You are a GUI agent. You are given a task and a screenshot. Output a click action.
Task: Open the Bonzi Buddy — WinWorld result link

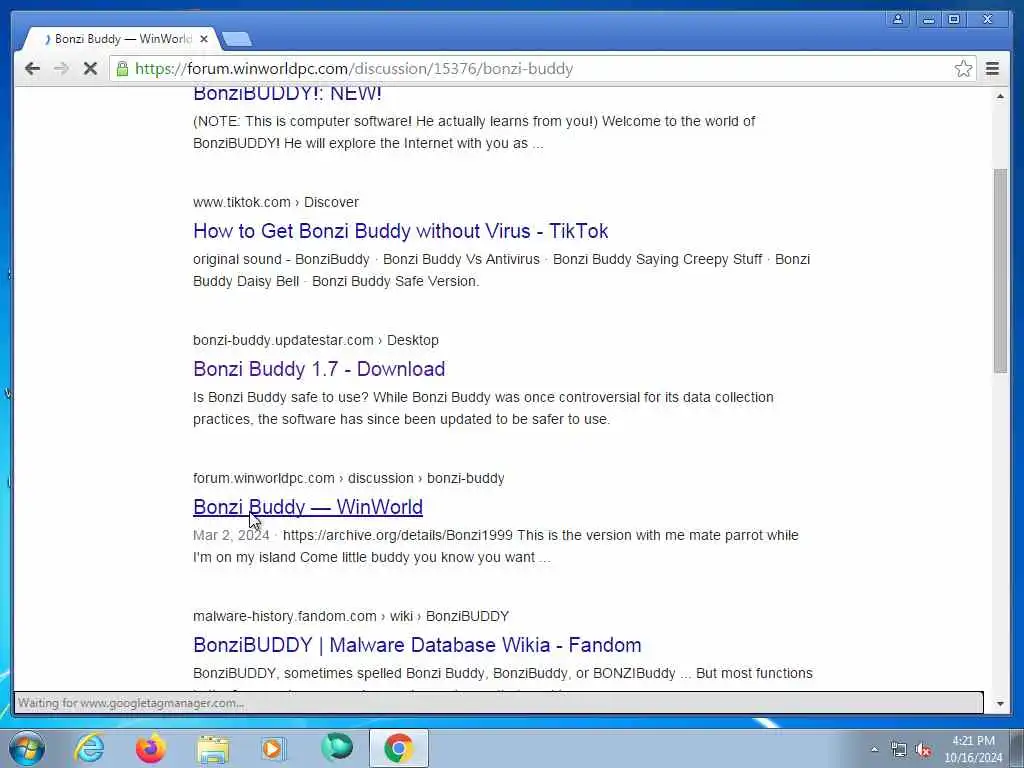308,507
